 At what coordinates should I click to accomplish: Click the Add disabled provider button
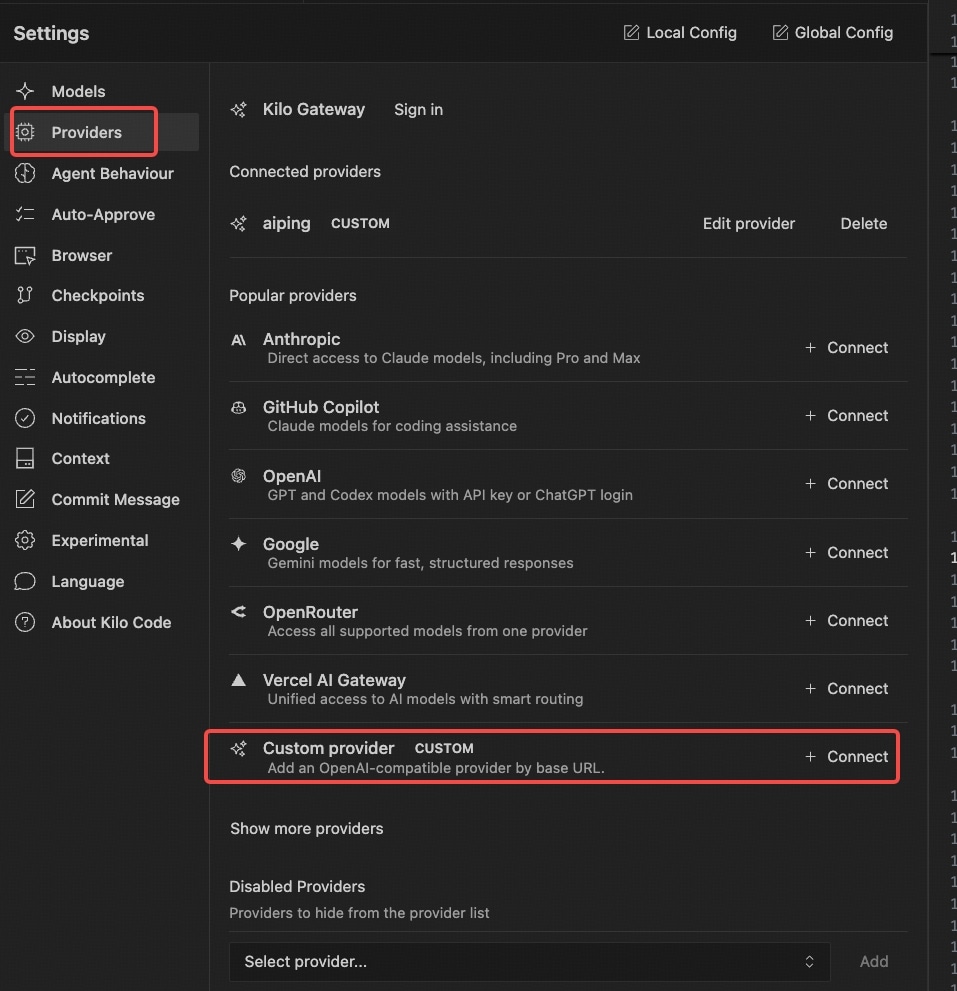tap(874, 961)
